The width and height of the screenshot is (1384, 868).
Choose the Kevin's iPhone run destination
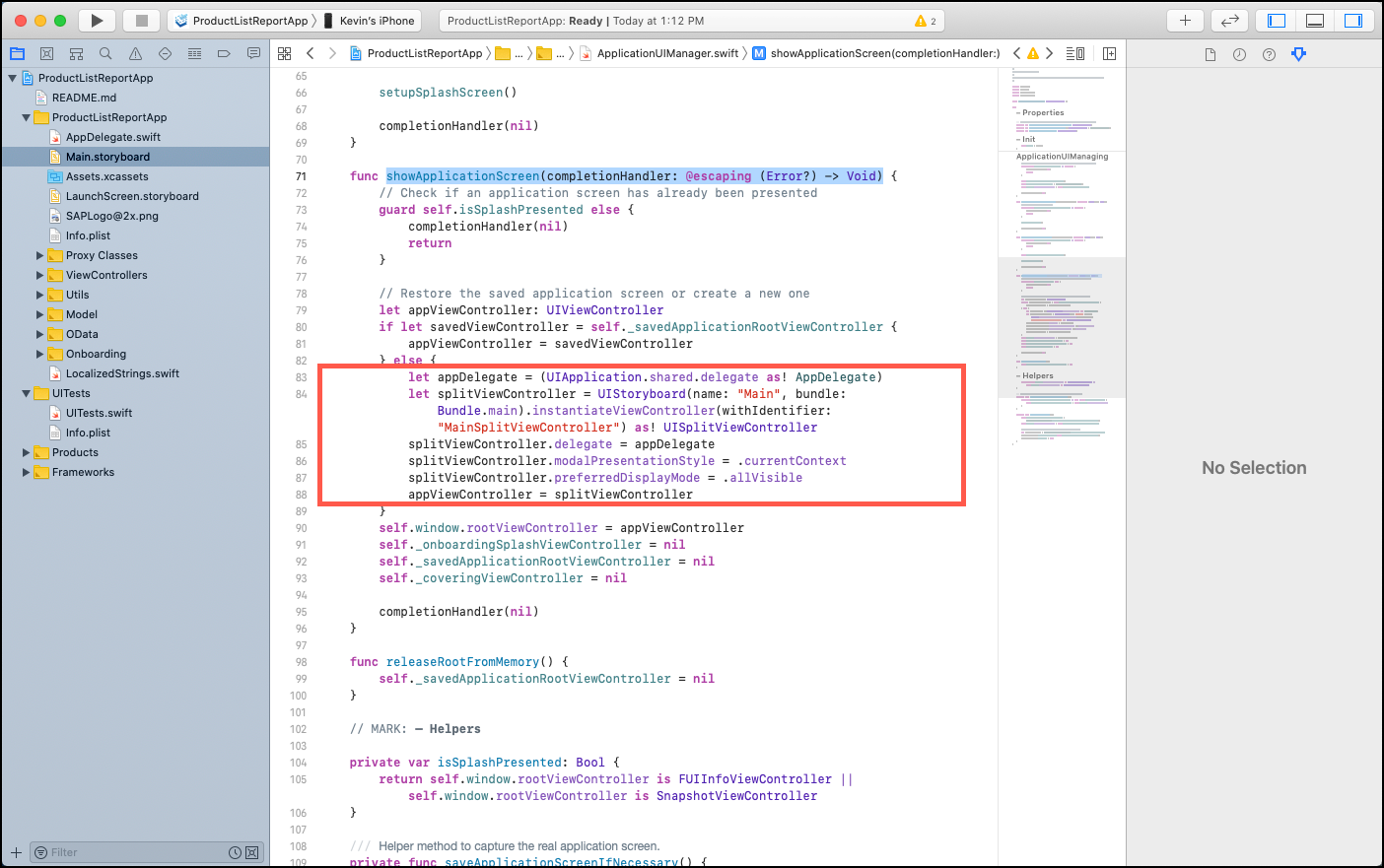coord(371,20)
